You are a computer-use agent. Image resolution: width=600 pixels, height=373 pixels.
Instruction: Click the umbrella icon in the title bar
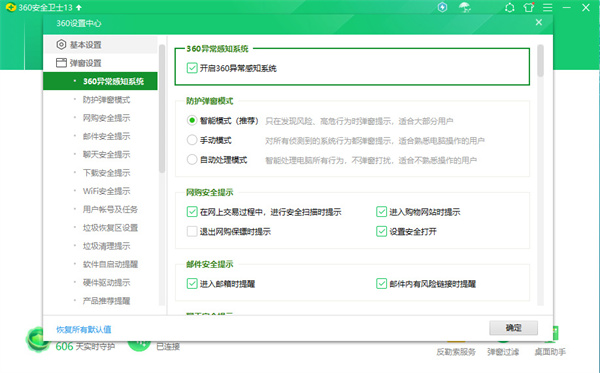coord(465,7)
